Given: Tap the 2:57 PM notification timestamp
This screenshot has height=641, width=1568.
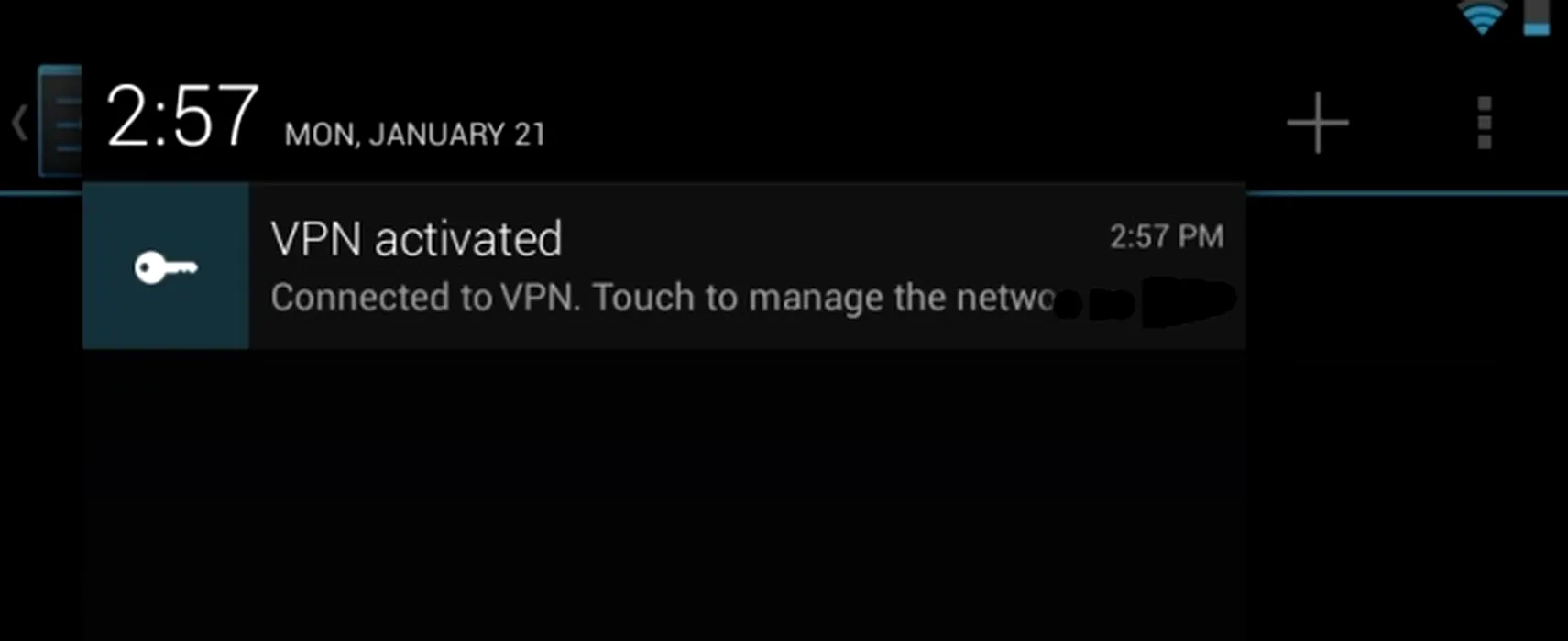Looking at the screenshot, I should (x=1167, y=237).
